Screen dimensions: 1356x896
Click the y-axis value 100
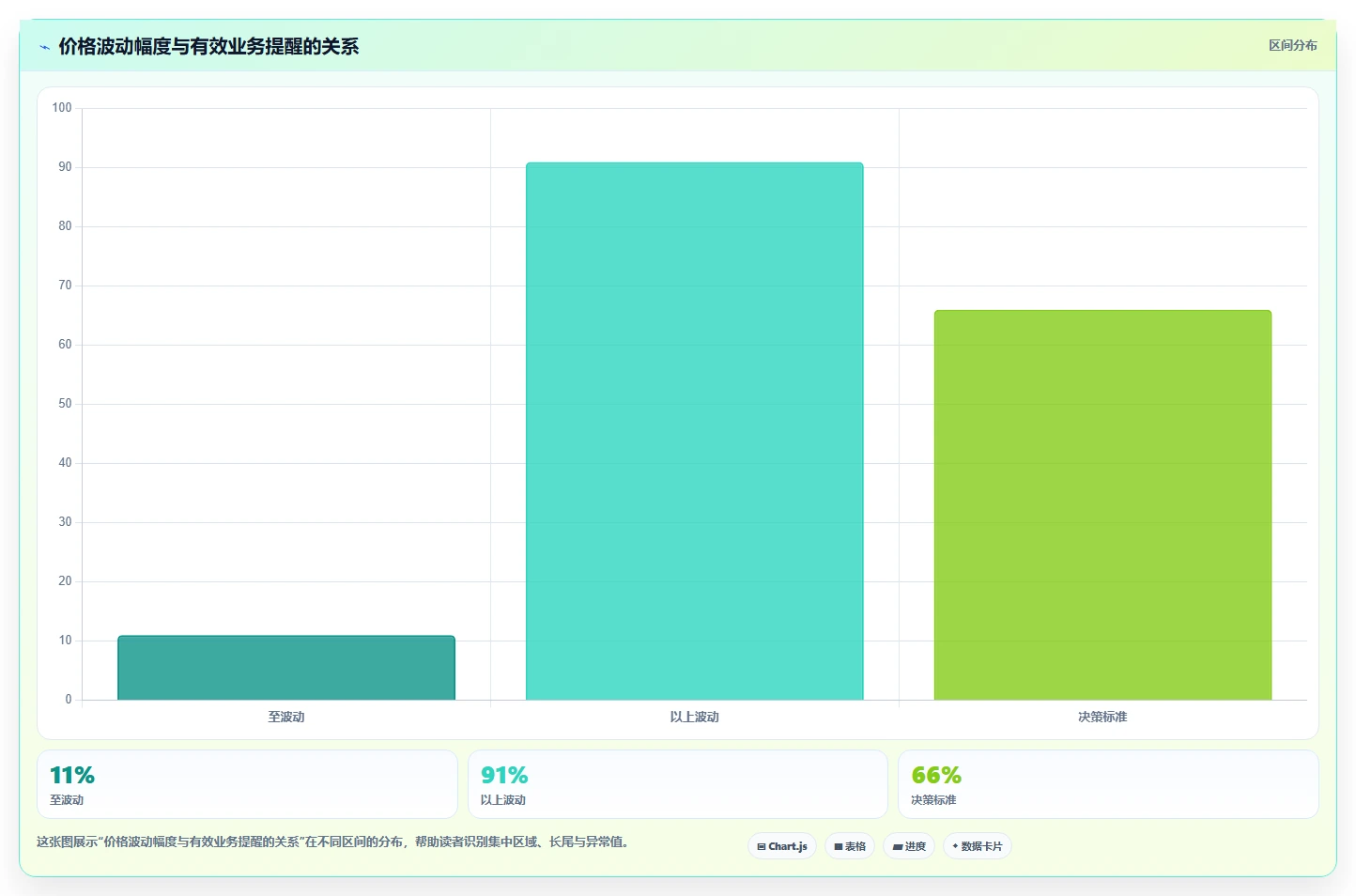pyautogui.click(x=62, y=108)
